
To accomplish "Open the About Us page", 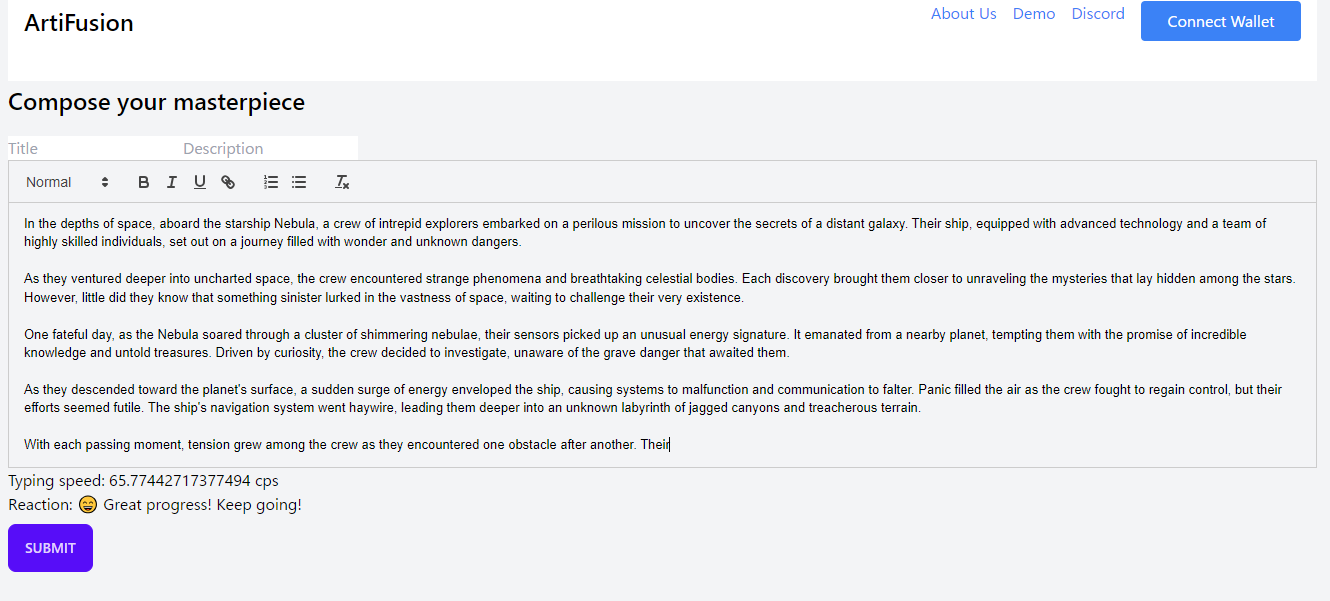I will pos(963,14).
